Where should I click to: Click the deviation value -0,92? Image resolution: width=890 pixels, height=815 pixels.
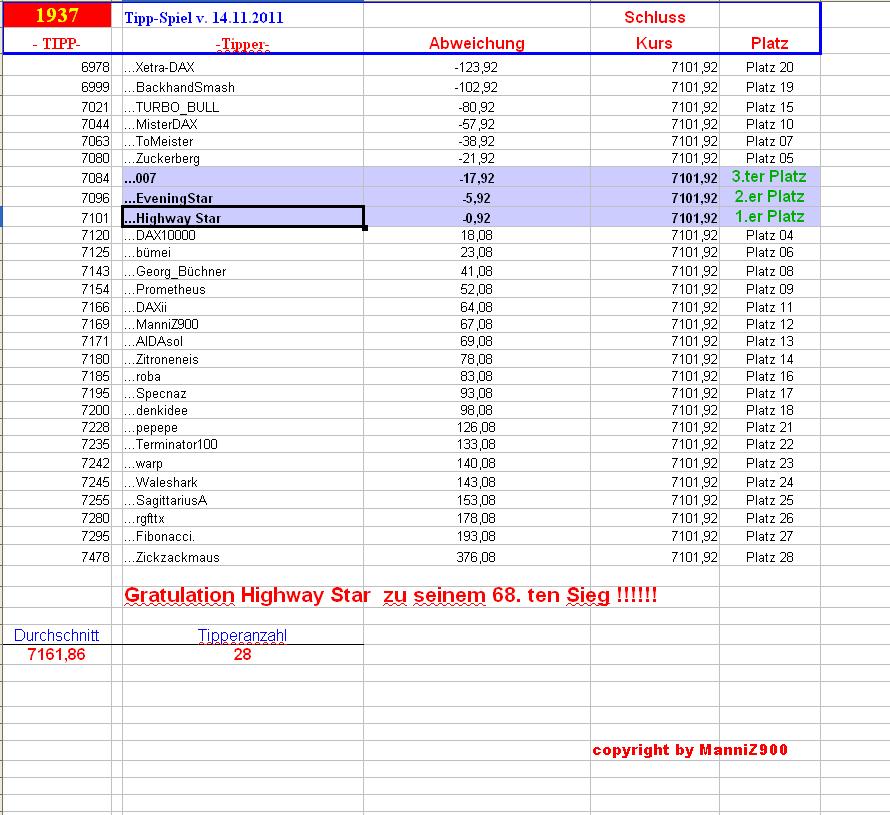click(x=476, y=218)
